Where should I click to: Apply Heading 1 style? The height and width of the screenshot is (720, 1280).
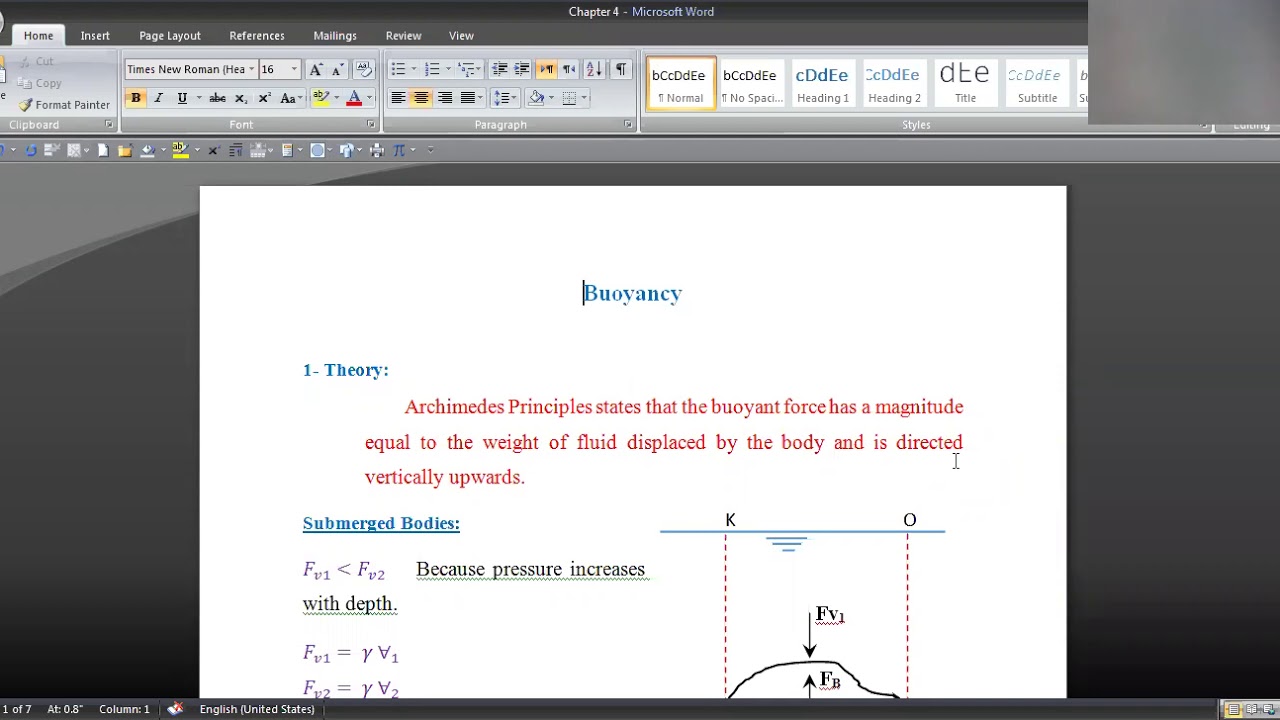pyautogui.click(x=822, y=83)
